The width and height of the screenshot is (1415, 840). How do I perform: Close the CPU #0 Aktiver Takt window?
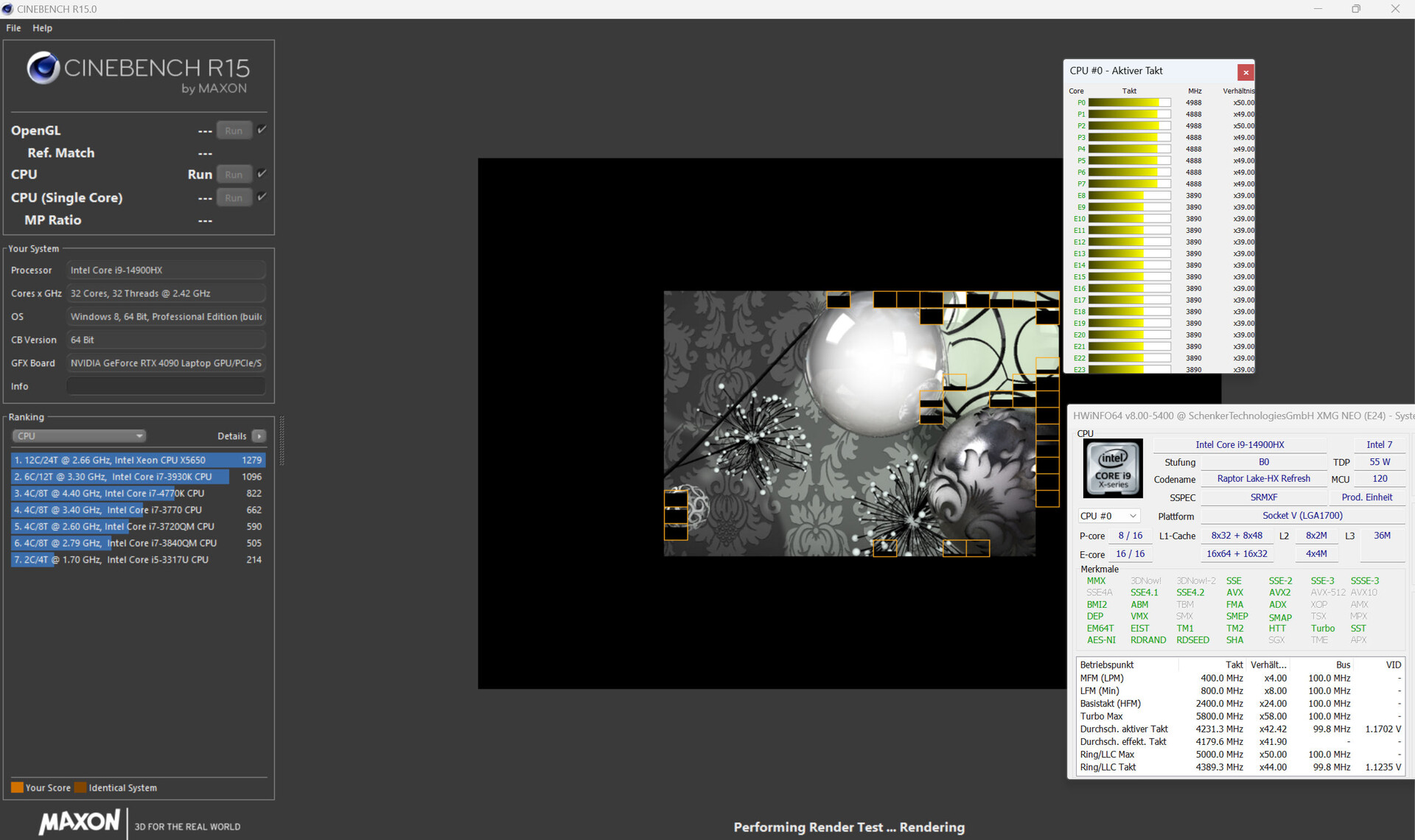pos(1245,72)
